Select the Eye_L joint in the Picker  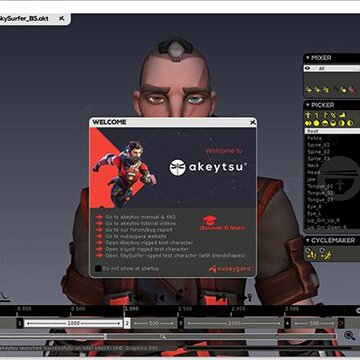pos(314,213)
